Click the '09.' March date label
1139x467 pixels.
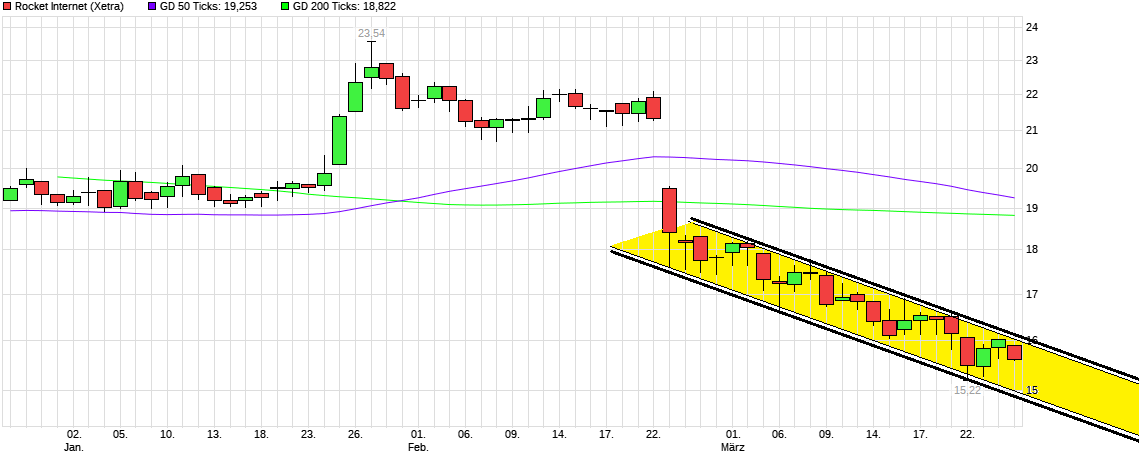[x=826, y=434]
